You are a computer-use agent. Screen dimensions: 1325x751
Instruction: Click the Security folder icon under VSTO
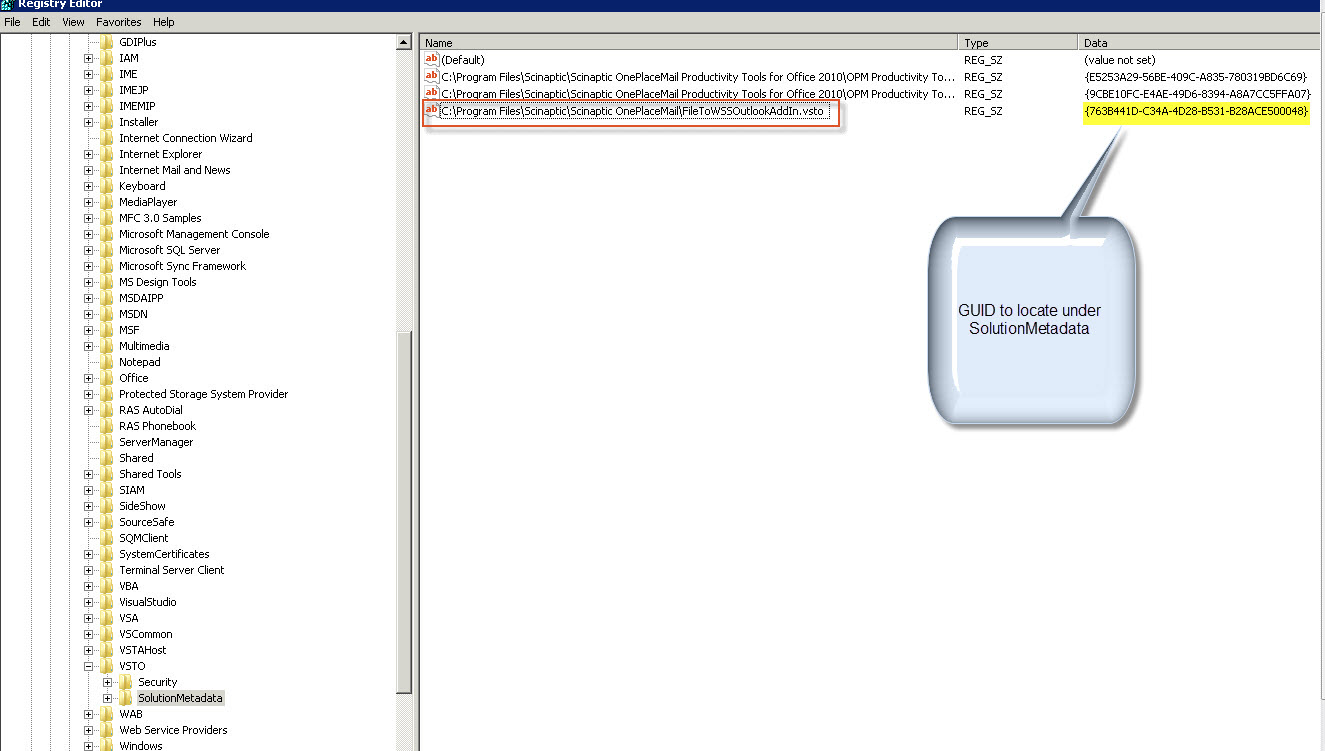126,682
